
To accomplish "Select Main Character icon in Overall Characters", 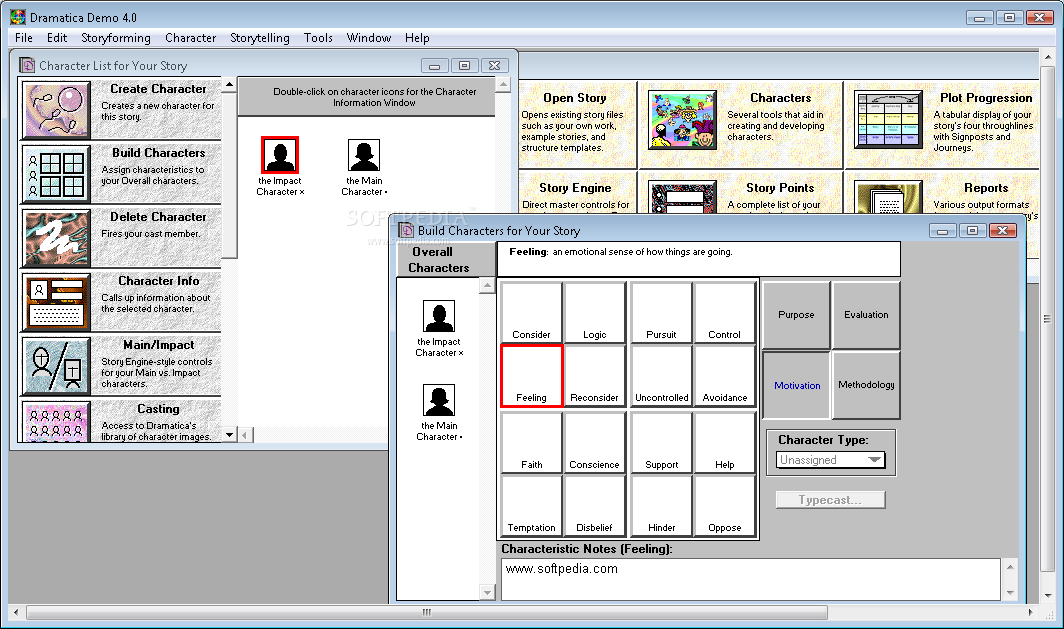I will 438,400.
